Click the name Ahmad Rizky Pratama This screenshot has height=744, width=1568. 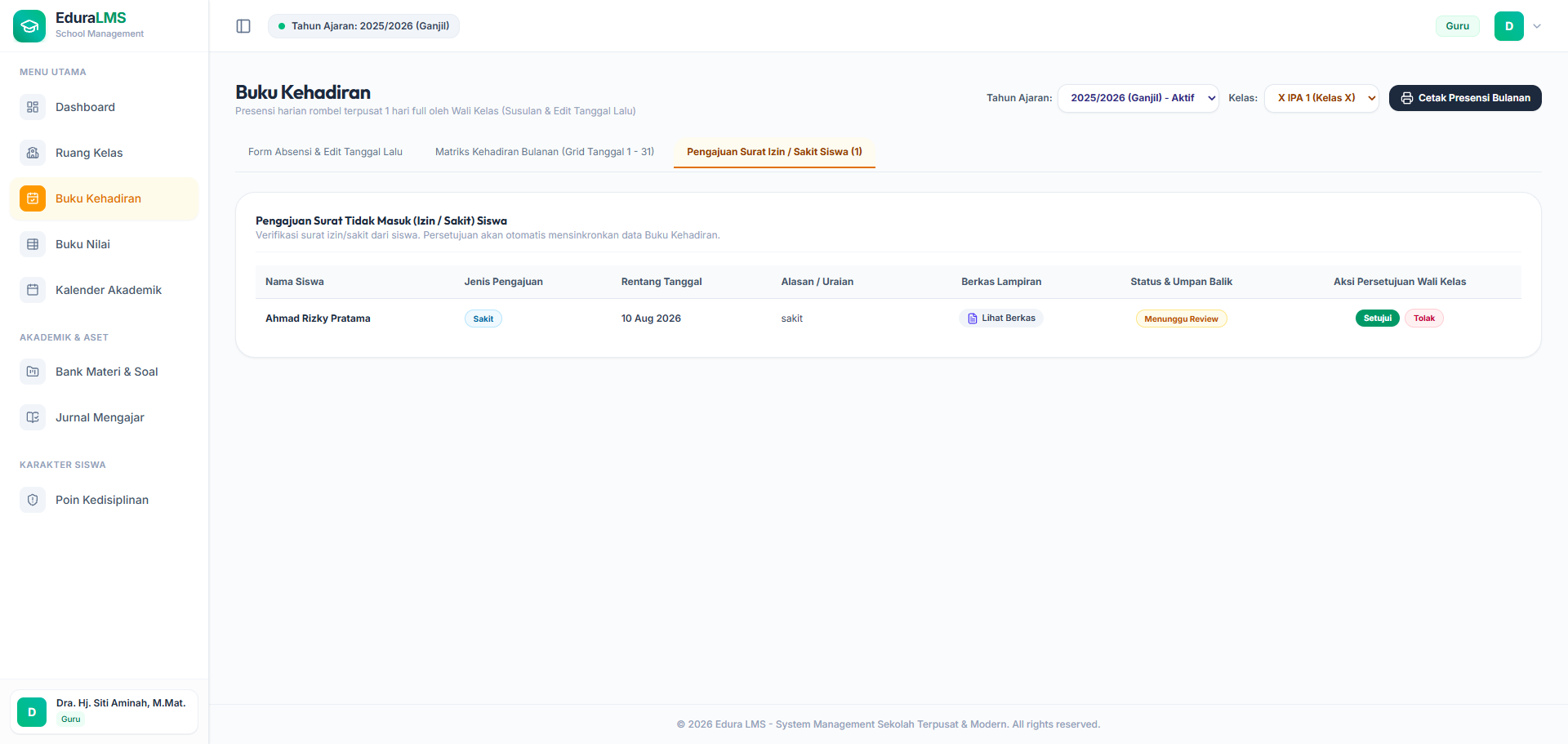coord(318,319)
